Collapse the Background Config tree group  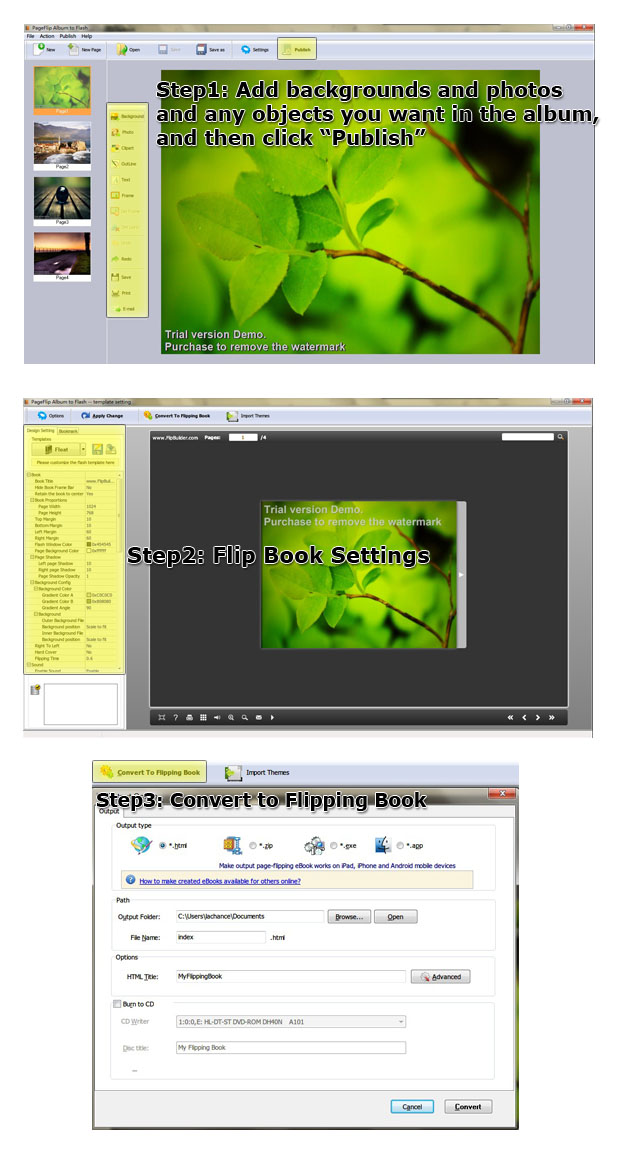point(31,582)
